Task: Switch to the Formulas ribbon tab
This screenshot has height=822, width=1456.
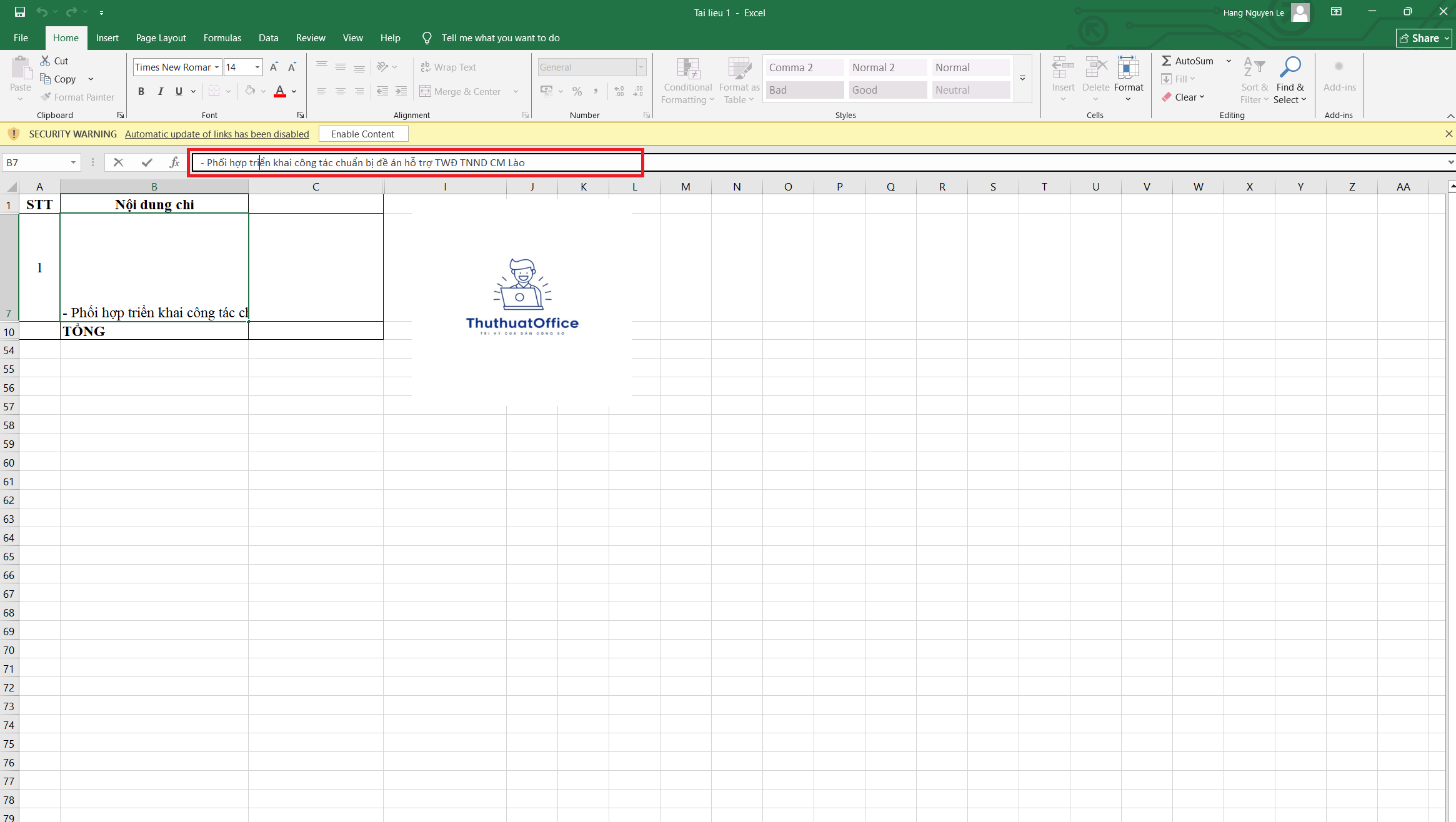Action: (222, 38)
